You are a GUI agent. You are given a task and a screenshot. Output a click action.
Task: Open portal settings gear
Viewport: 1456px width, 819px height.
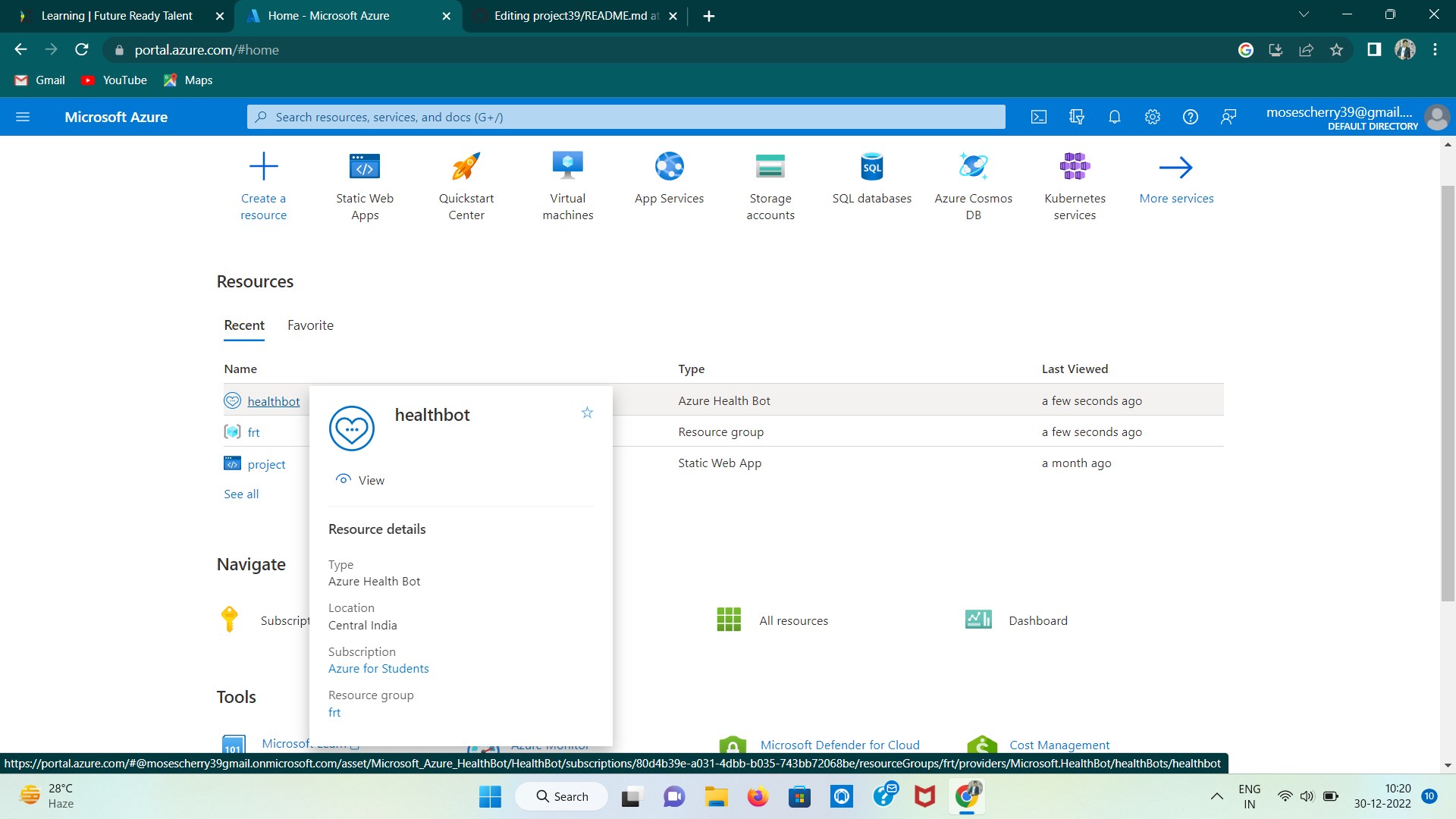[1153, 117]
